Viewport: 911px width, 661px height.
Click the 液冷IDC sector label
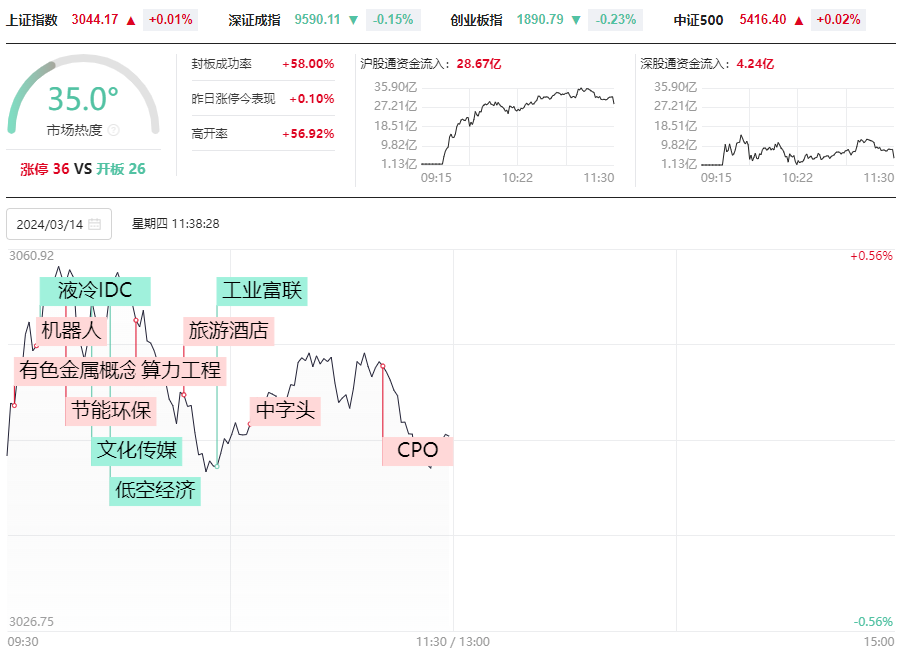(x=95, y=291)
